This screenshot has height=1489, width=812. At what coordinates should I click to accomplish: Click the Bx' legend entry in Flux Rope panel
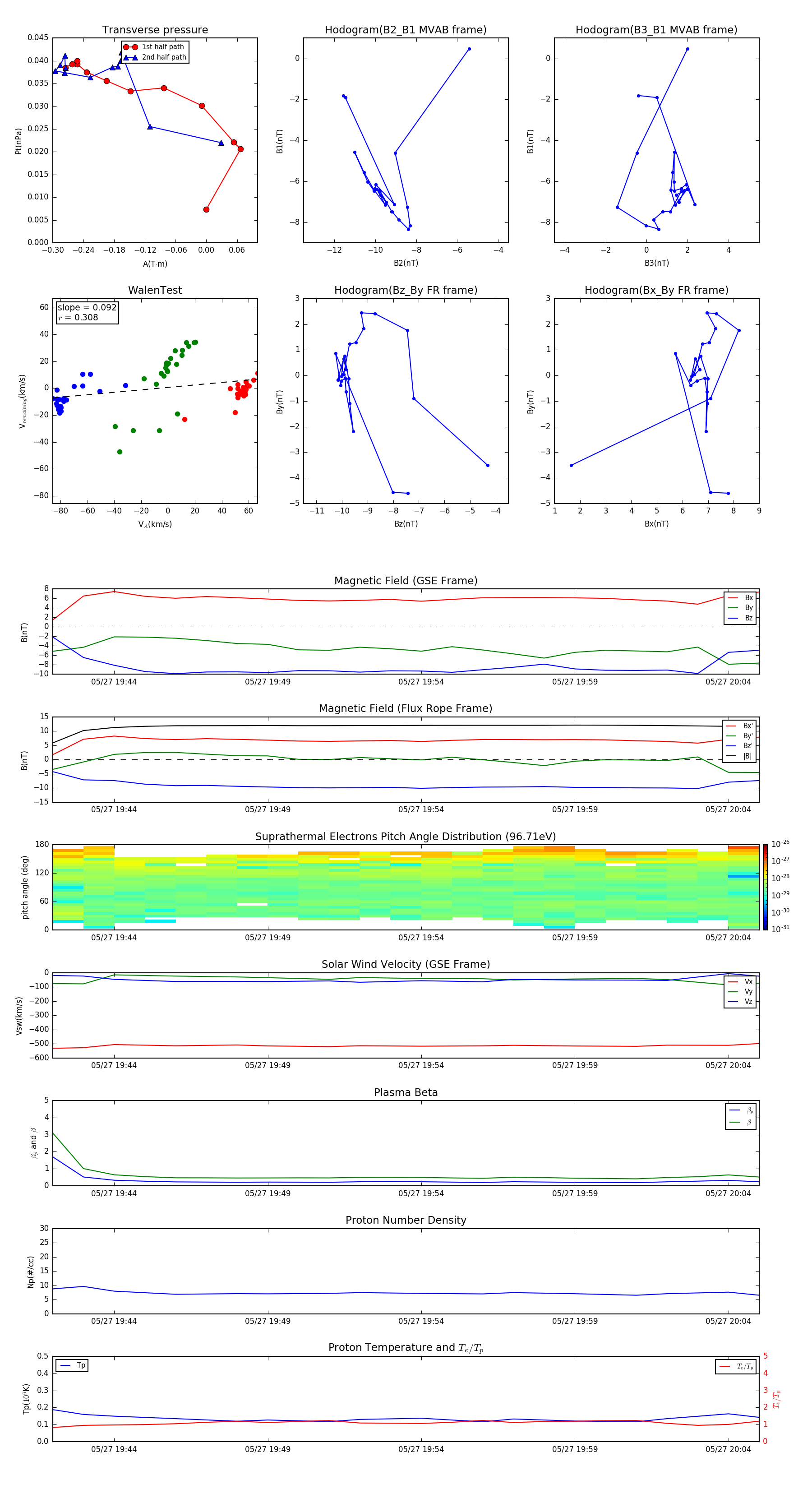740,726
